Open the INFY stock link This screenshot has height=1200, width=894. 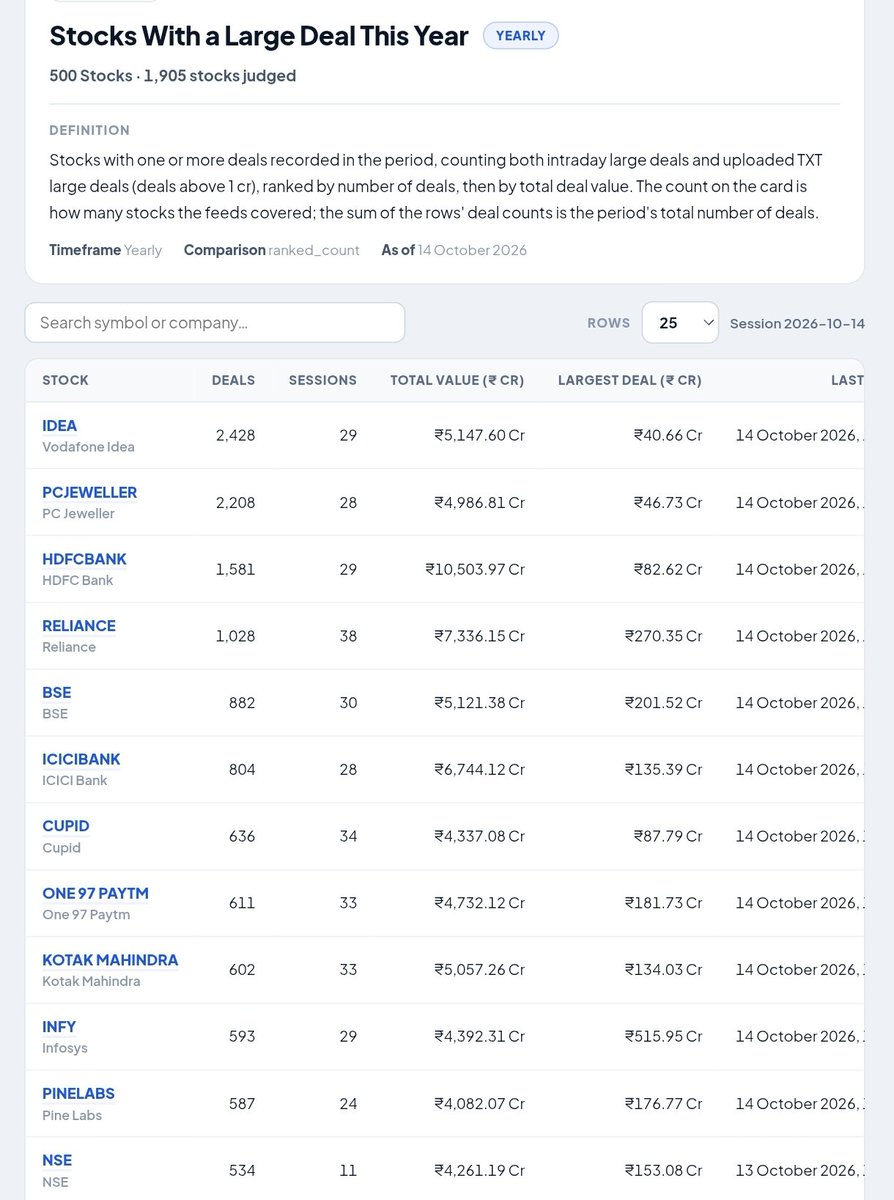[59, 1027]
